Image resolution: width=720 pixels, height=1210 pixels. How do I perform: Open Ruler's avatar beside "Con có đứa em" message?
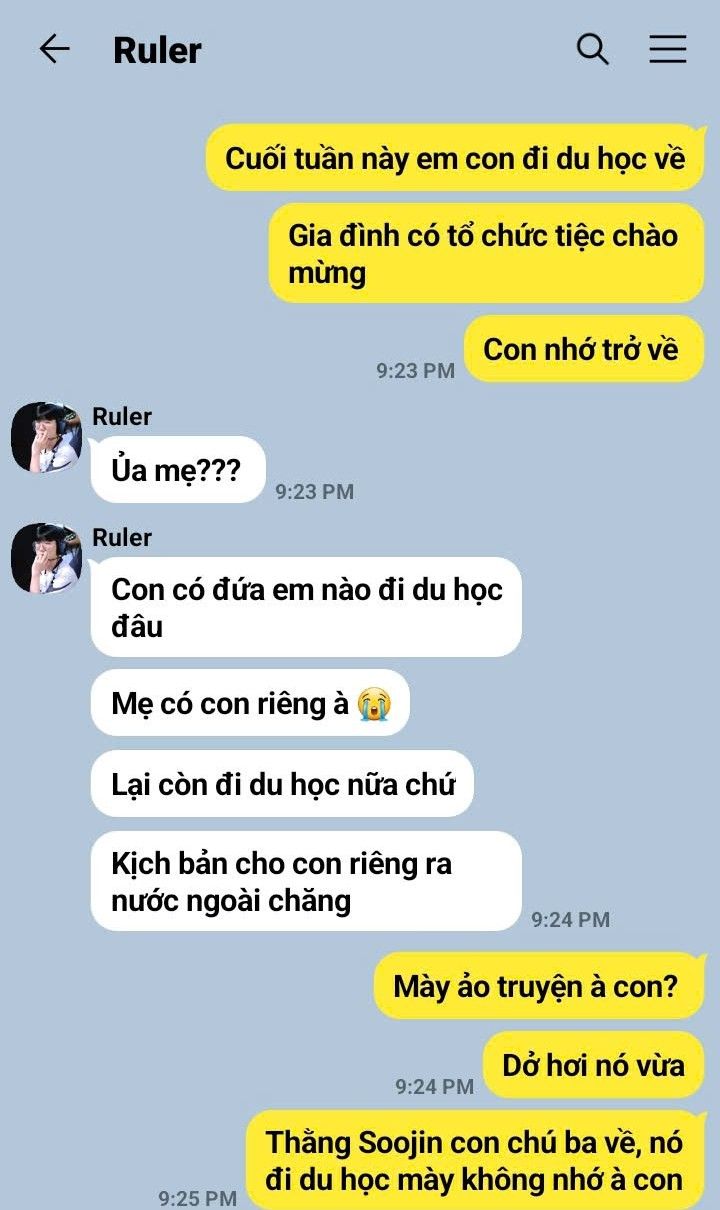(46, 558)
